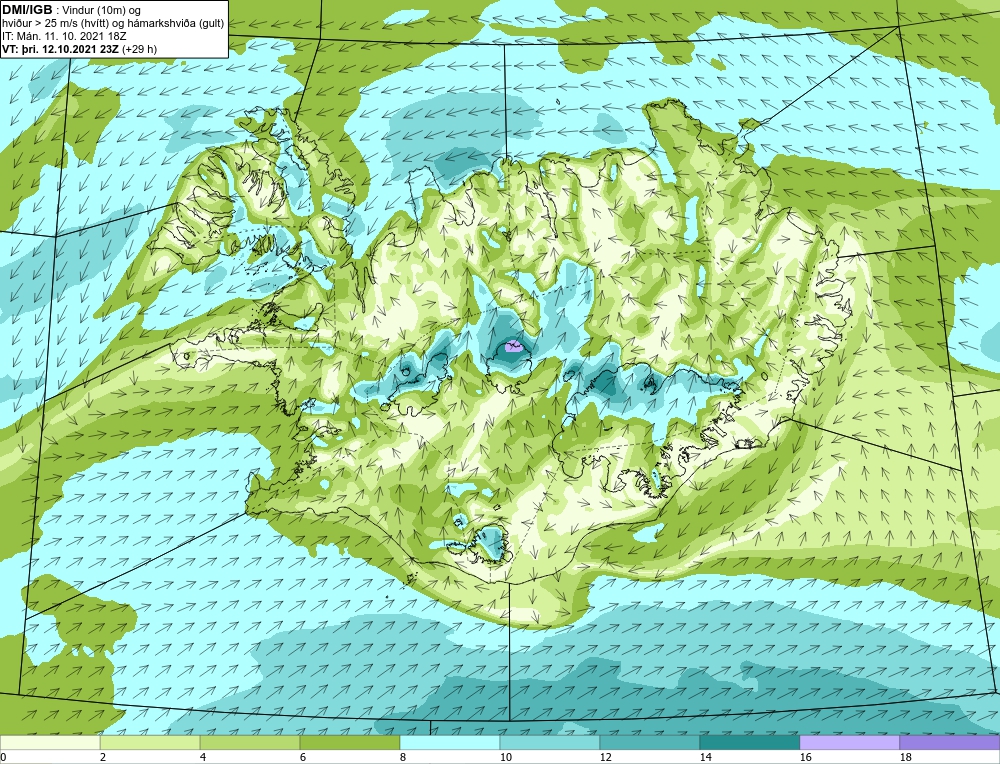Pick the 16–18 m/s light purple swatch
The image size is (1000, 764).
click(849, 742)
